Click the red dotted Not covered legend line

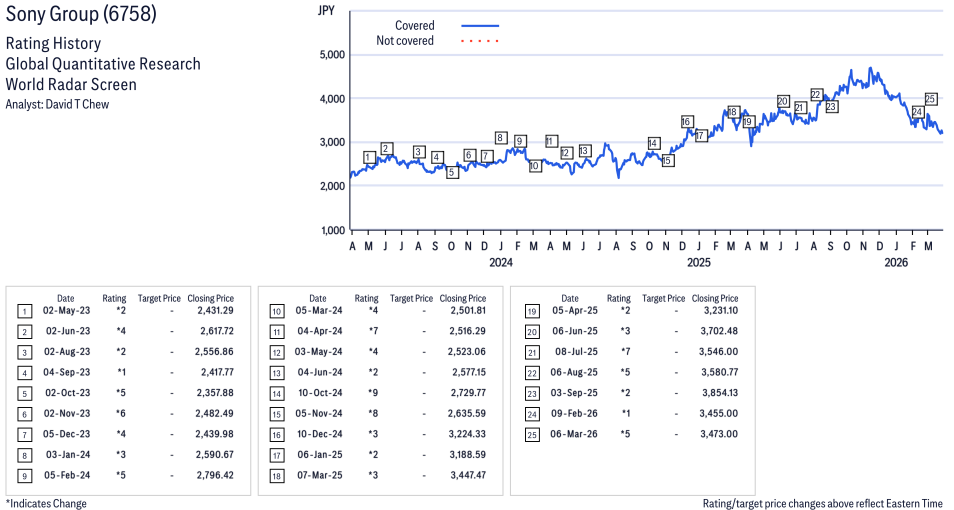click(480, 41)
